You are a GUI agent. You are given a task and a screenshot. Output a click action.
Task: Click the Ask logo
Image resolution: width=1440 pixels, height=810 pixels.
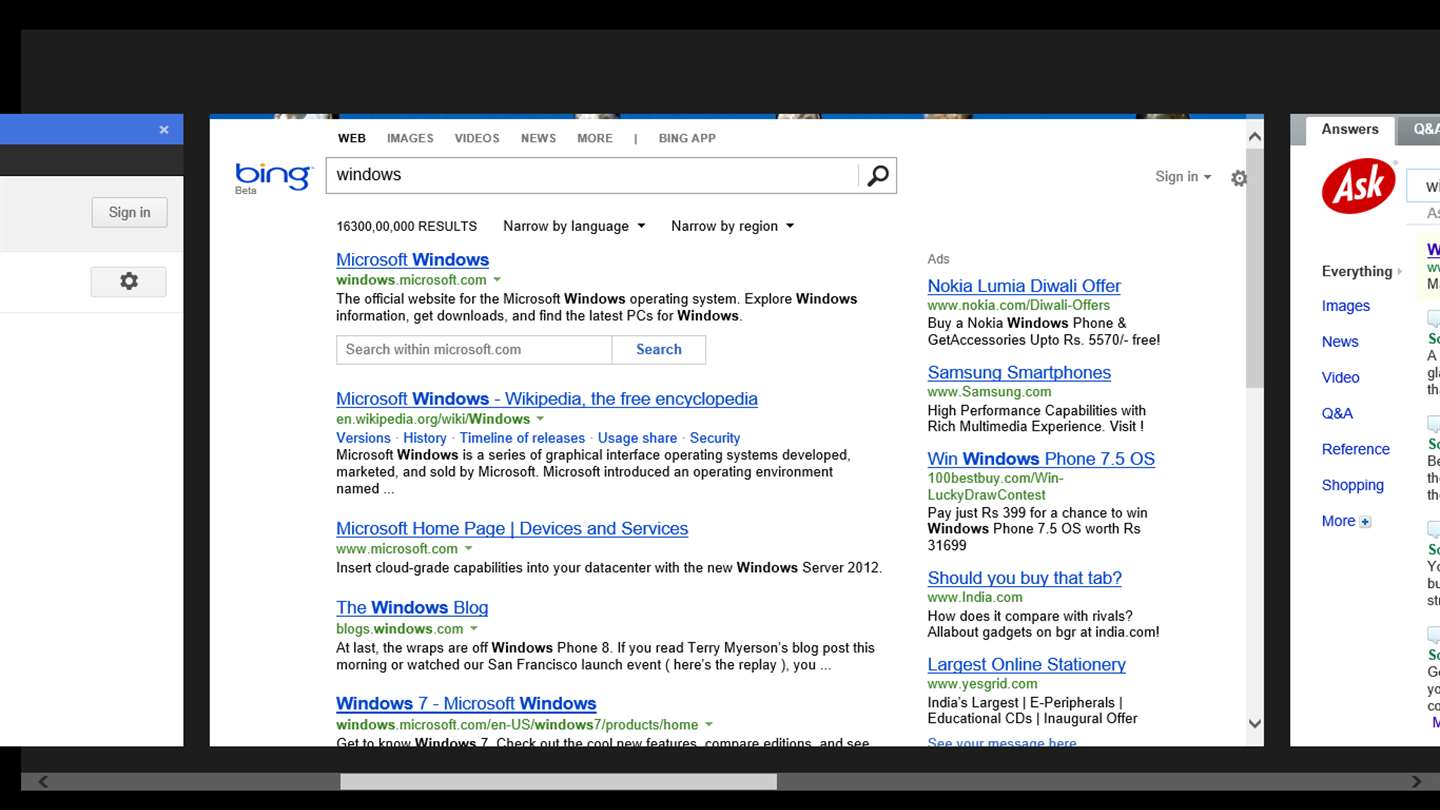point(1358,186)
